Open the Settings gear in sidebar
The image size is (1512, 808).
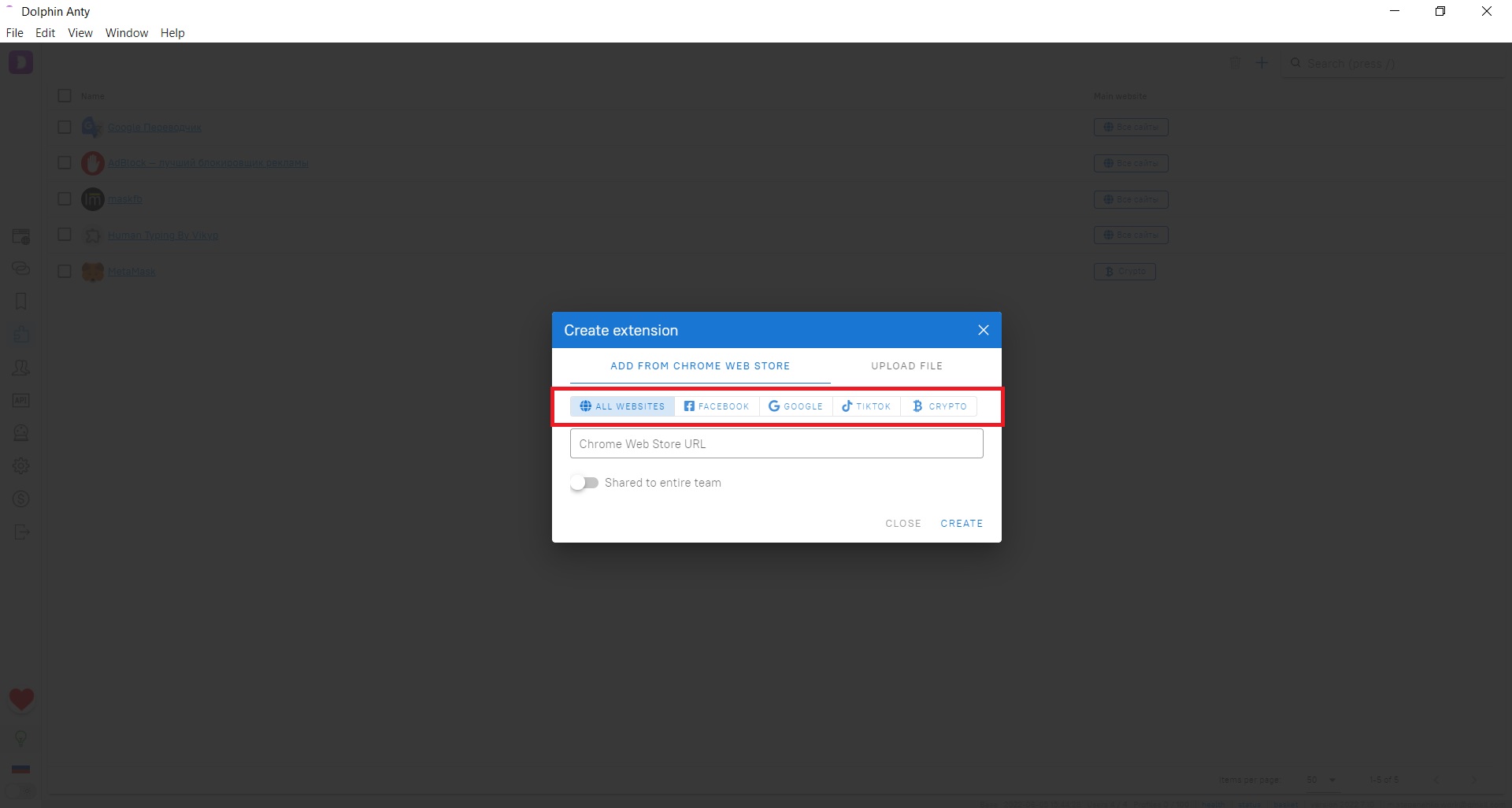[x=21, y=465]
